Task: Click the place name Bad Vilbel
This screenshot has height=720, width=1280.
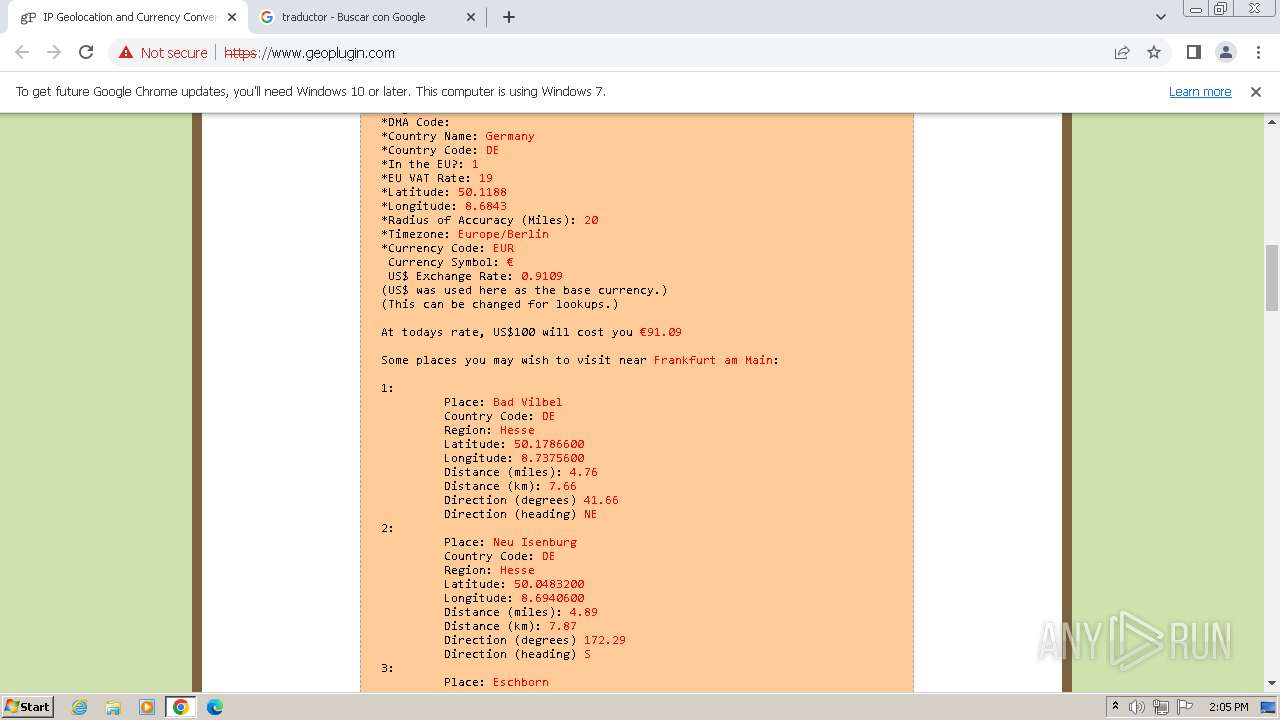Action: 527,402
